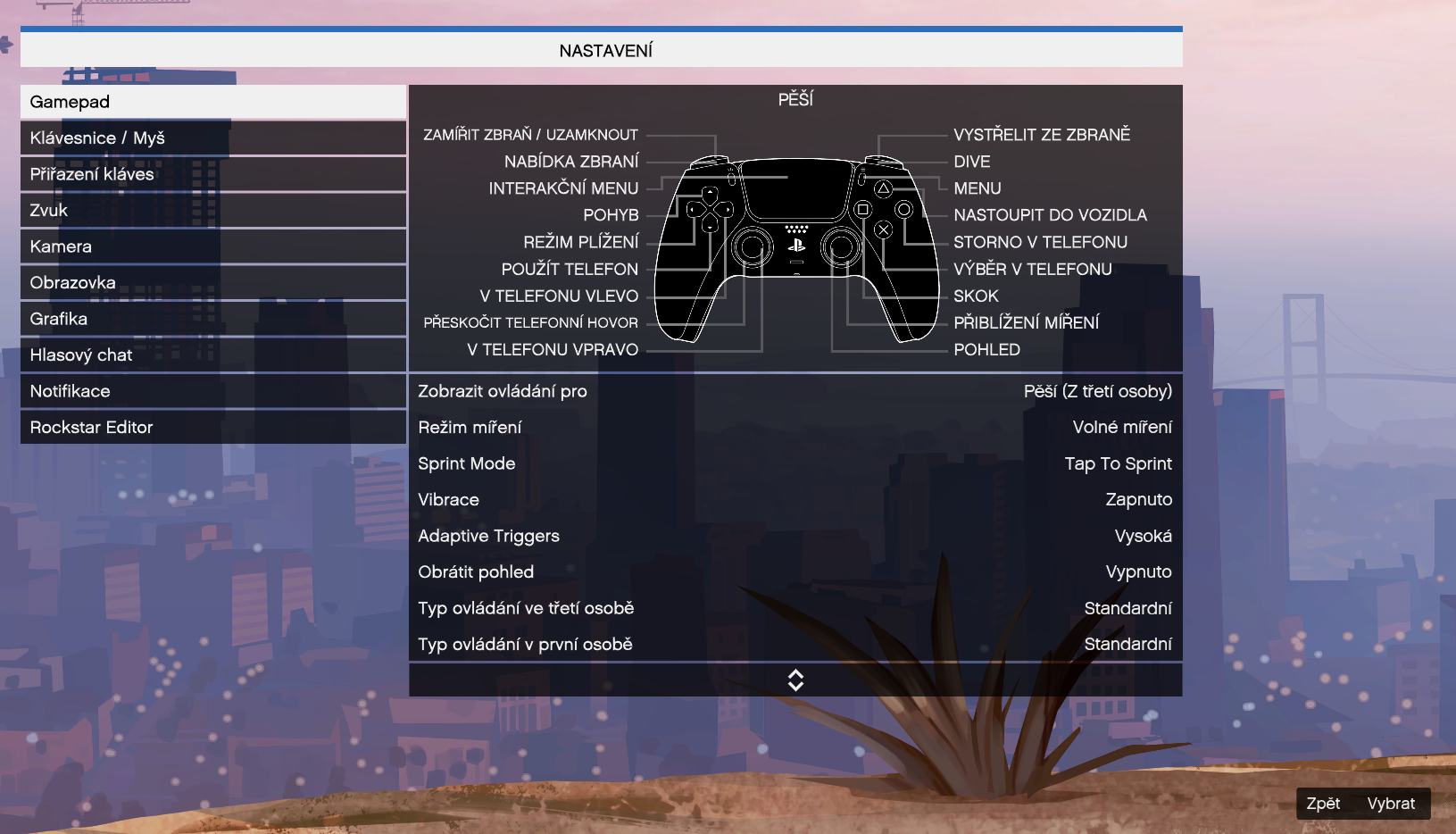Click the PlayStation logo on controller
Screen dimensions: 1456x834
(796, 245)
